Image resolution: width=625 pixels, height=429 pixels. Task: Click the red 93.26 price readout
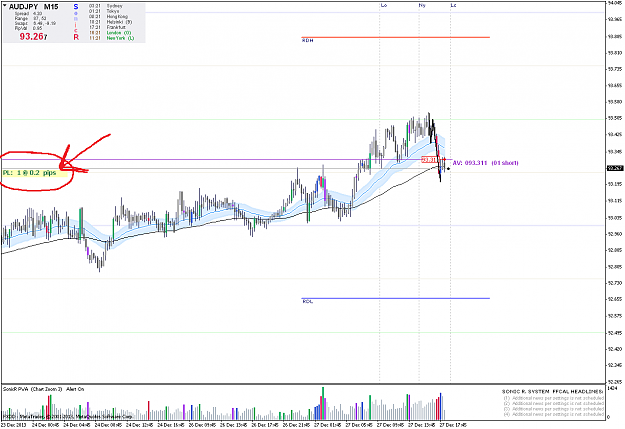tap(33, 37)
